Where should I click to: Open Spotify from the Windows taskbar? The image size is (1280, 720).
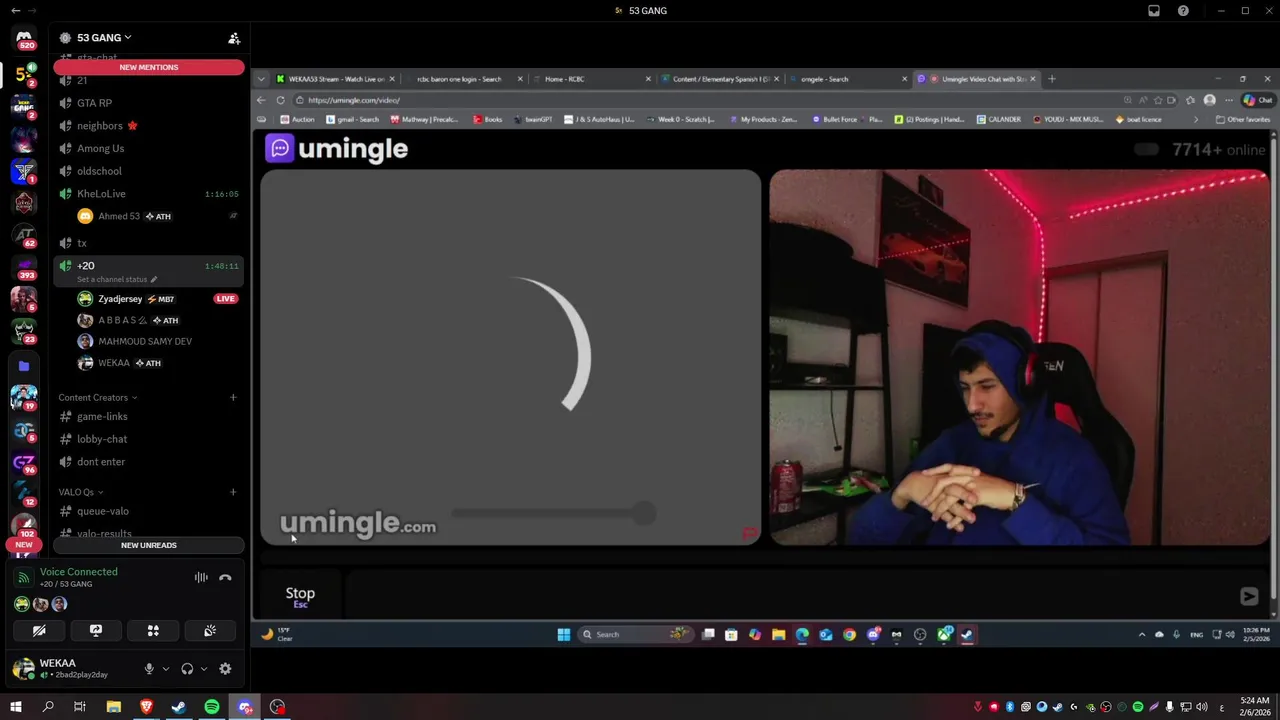pyautogui.click(x=212, y=707)
